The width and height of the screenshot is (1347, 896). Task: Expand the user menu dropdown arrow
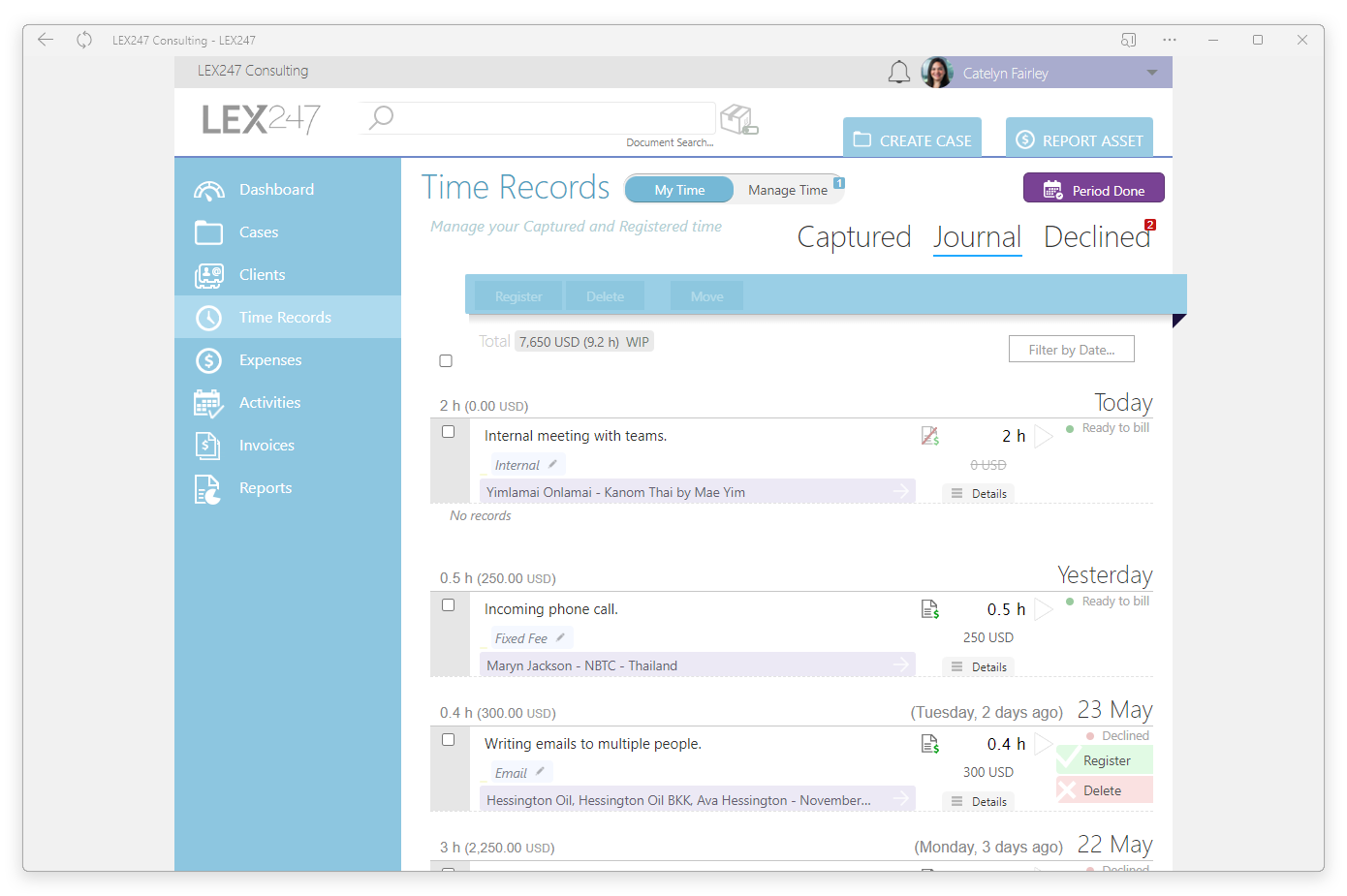point(1151,73)
